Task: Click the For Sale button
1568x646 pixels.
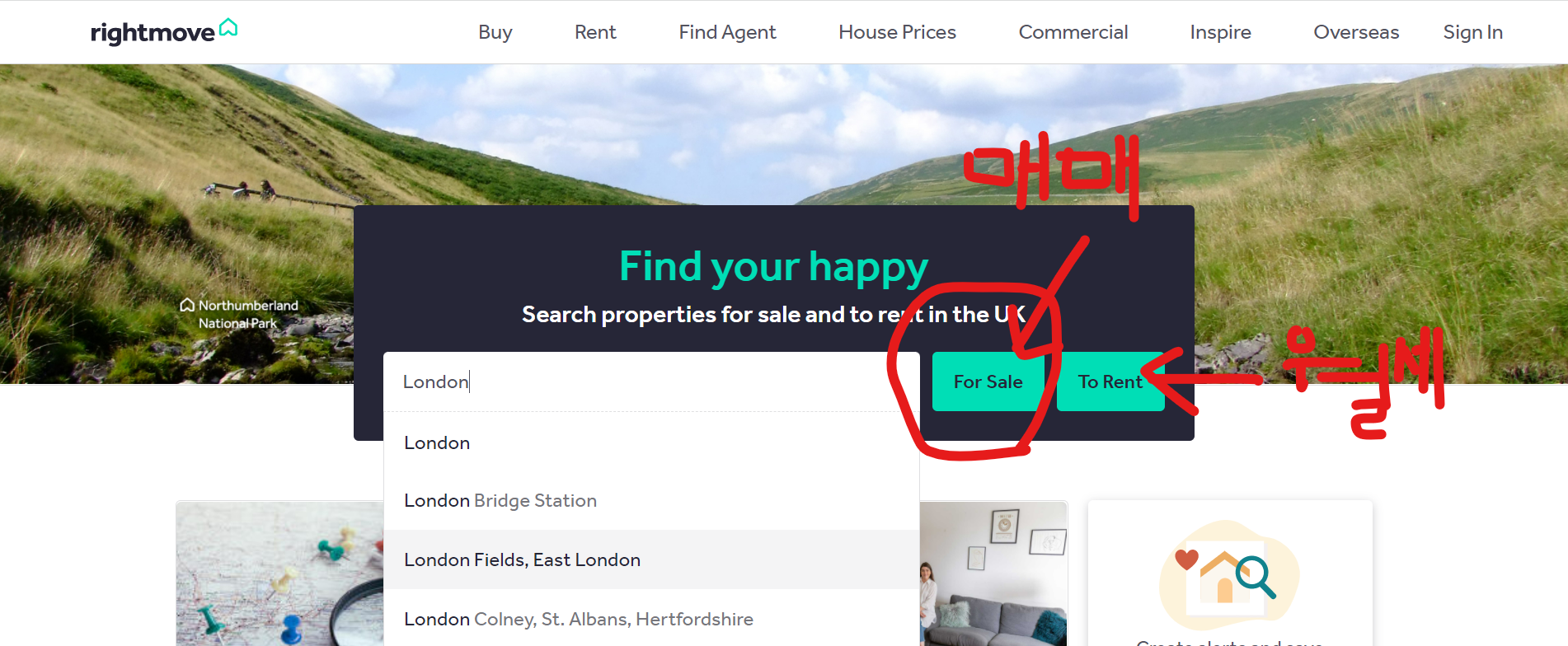Action: tap(988, 382)
